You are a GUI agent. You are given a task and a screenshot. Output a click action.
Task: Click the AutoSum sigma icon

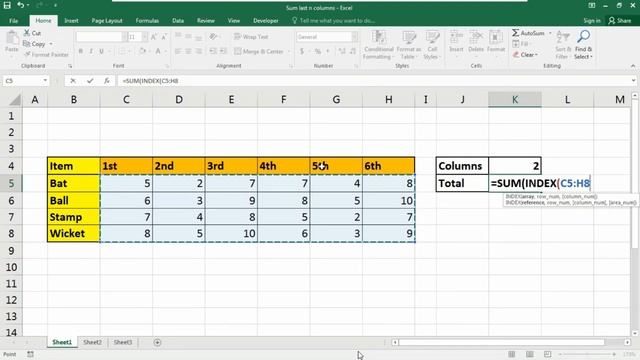[516, 33]
